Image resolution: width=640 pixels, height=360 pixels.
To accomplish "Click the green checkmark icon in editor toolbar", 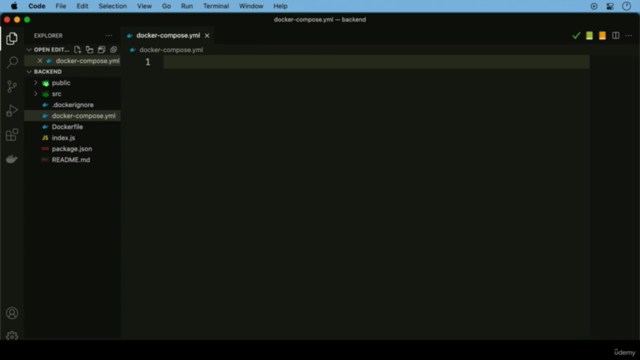I will pyautogui.click(x=576, y=36).
